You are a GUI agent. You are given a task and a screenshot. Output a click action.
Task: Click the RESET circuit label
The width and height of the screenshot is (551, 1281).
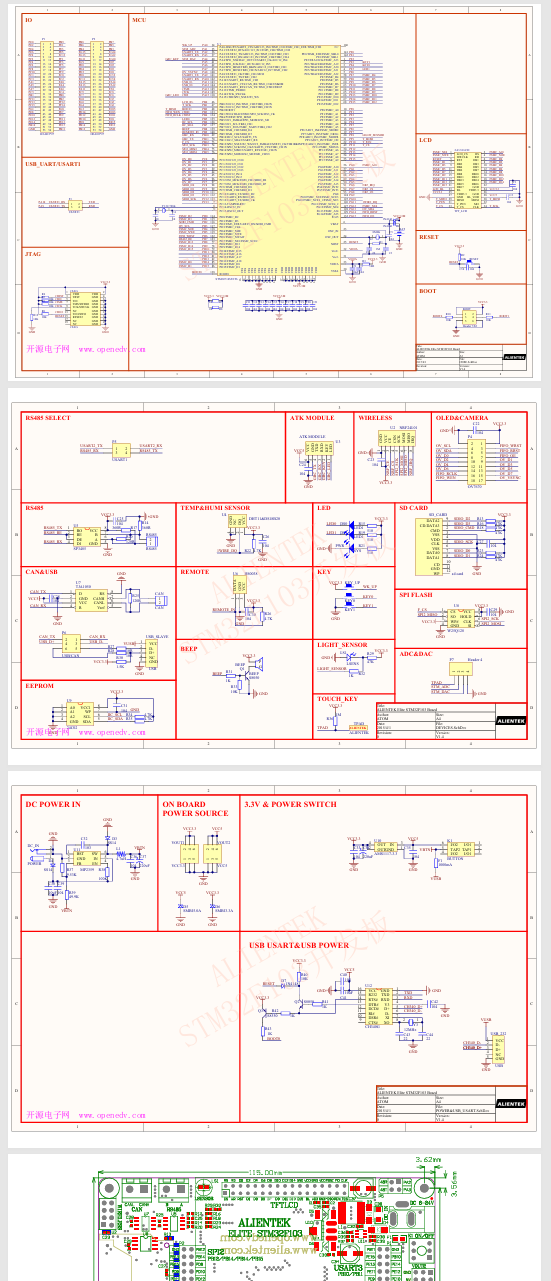pos(429,237)
